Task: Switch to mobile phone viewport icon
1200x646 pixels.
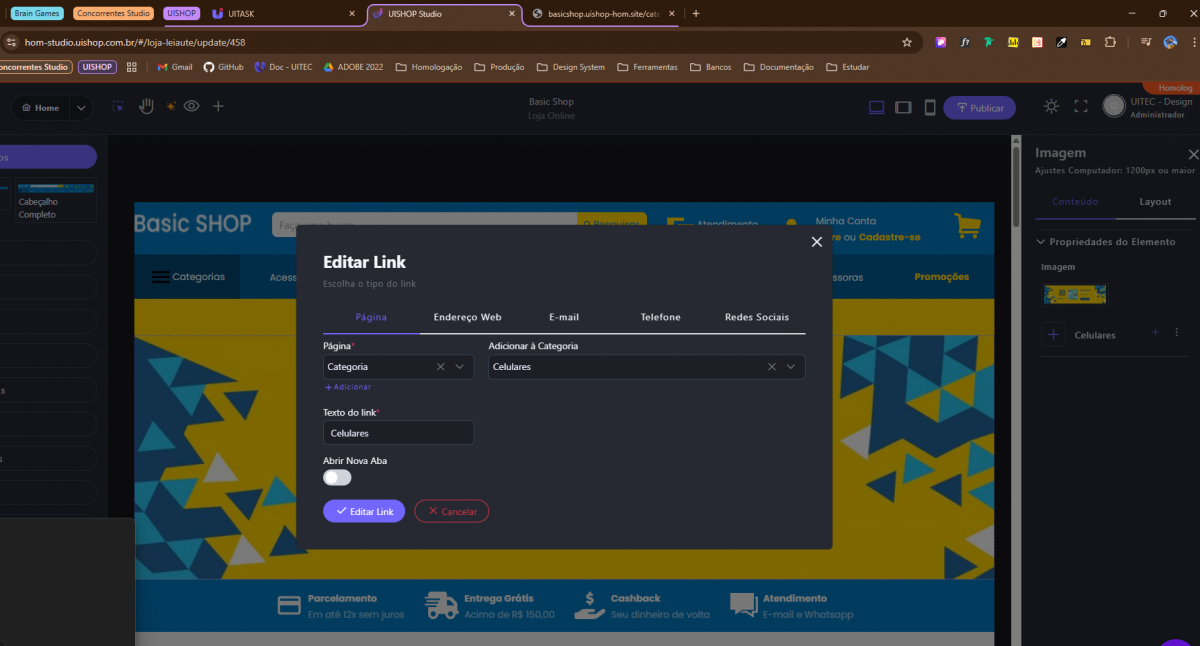Action: pos(929,107)
